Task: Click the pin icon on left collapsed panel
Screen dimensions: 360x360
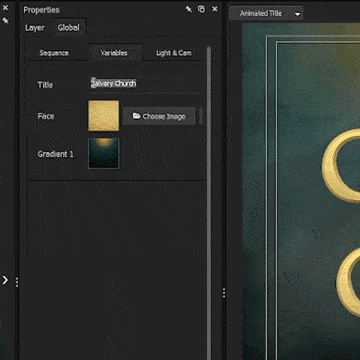Action: 5,21
